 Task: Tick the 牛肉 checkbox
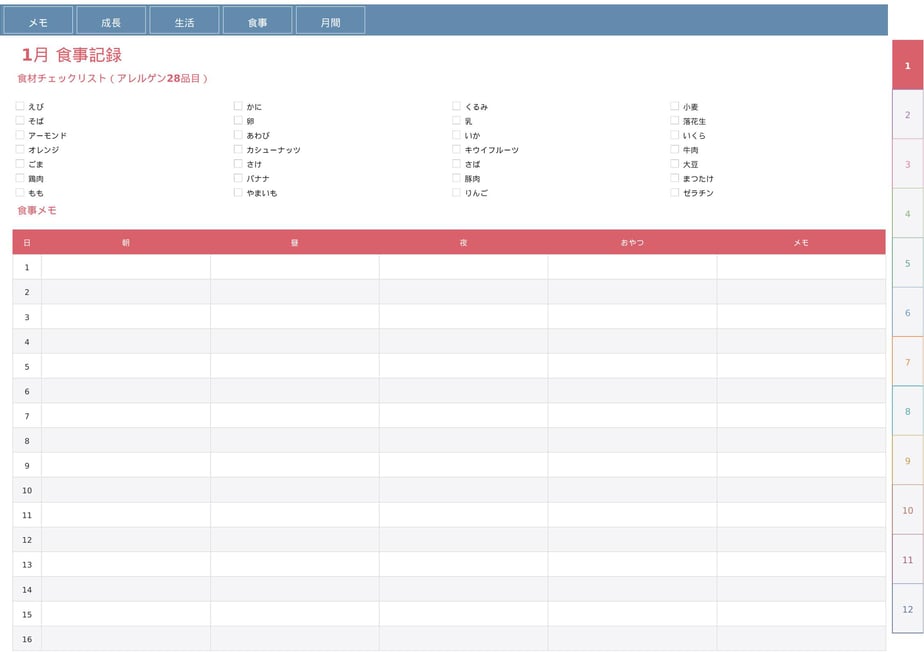point(675,149)
